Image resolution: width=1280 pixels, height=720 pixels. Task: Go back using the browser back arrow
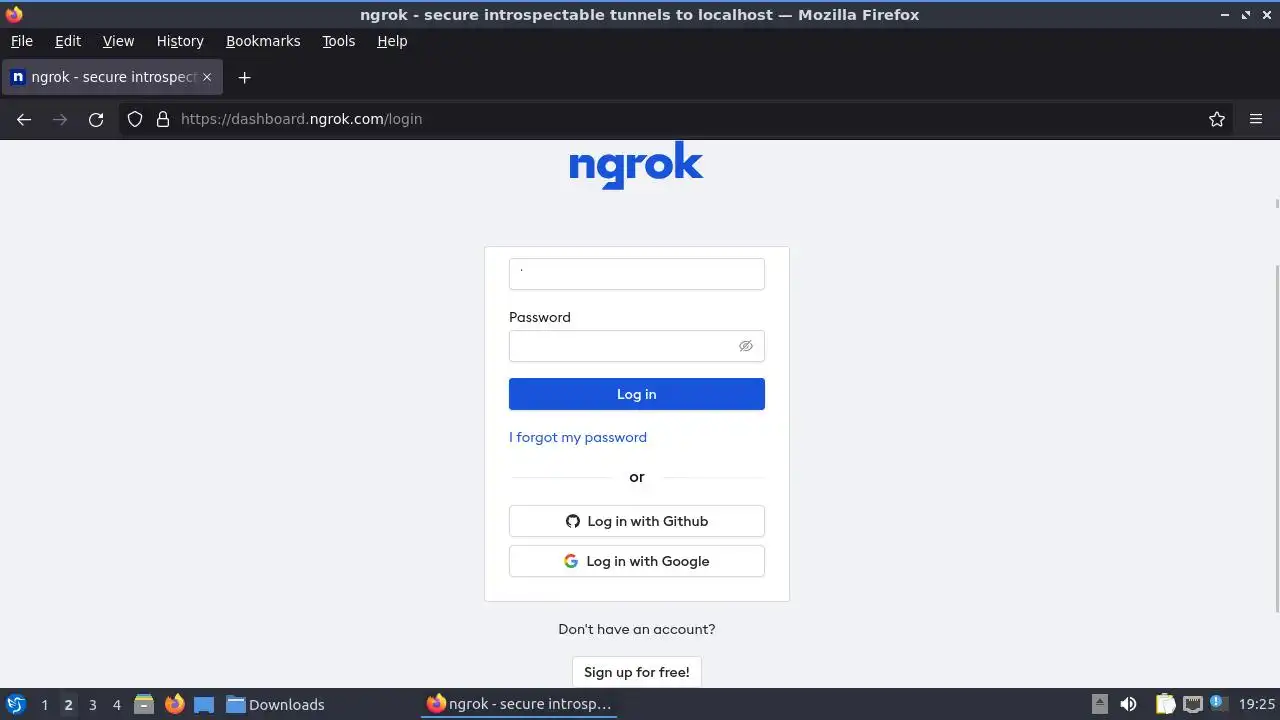click(x=24, y=119)
